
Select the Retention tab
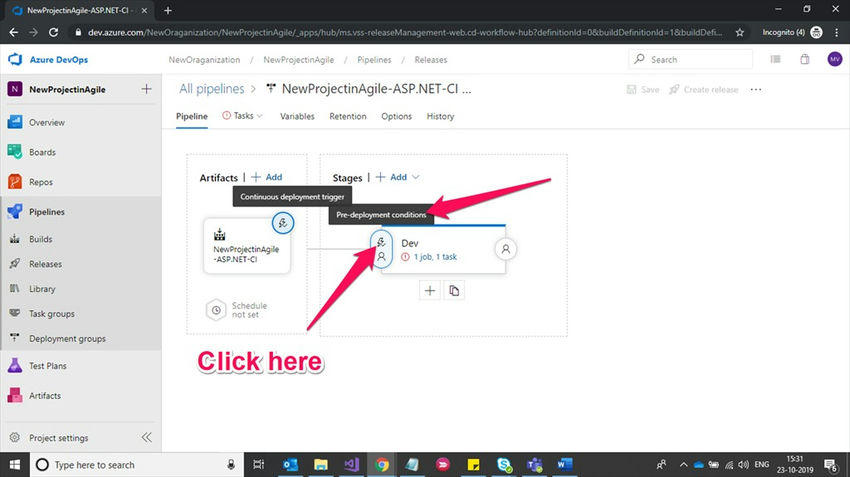[347, 117]
